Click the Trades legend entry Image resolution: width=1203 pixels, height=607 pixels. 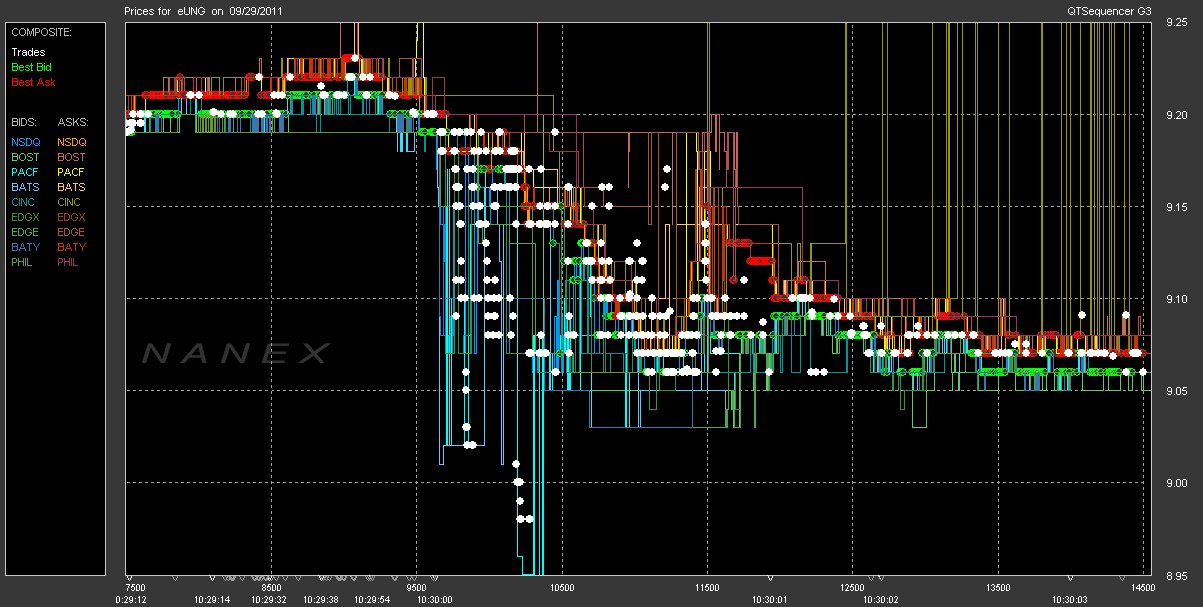click(x=28, y=52)
